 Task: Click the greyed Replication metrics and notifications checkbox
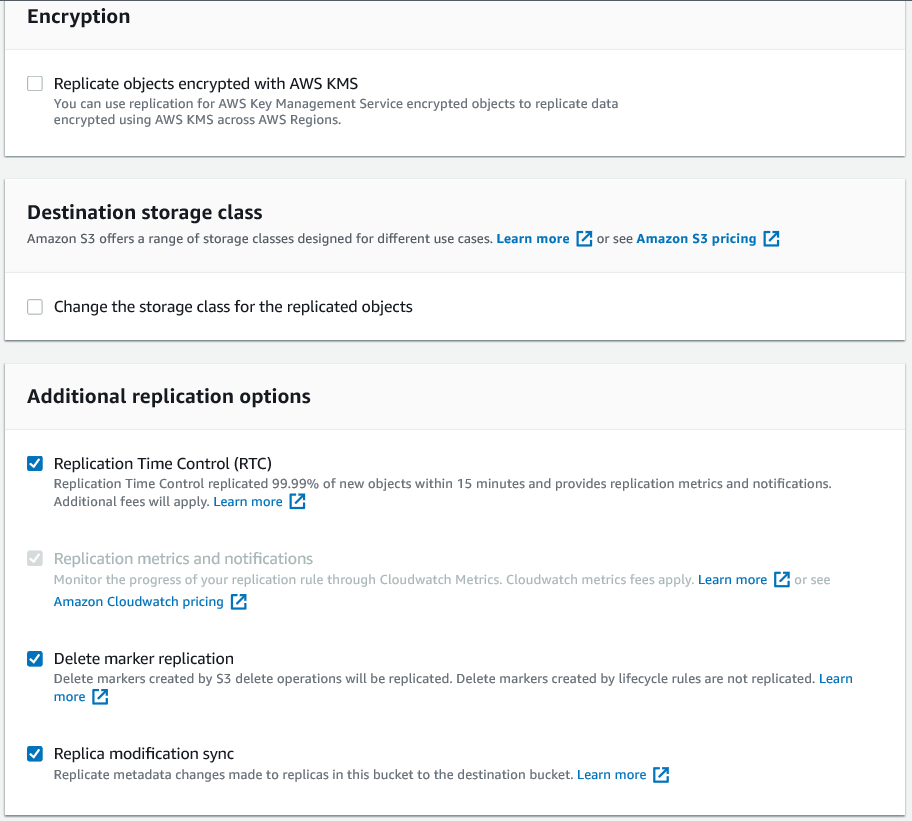[x=35, y=559]
